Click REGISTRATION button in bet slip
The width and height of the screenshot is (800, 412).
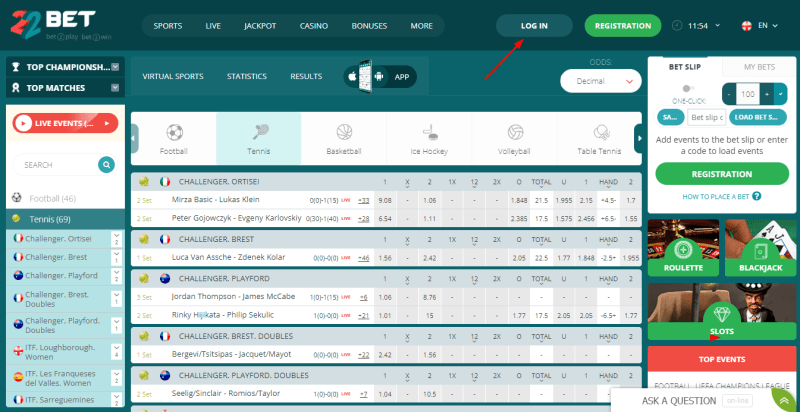(x=722, y=174)
